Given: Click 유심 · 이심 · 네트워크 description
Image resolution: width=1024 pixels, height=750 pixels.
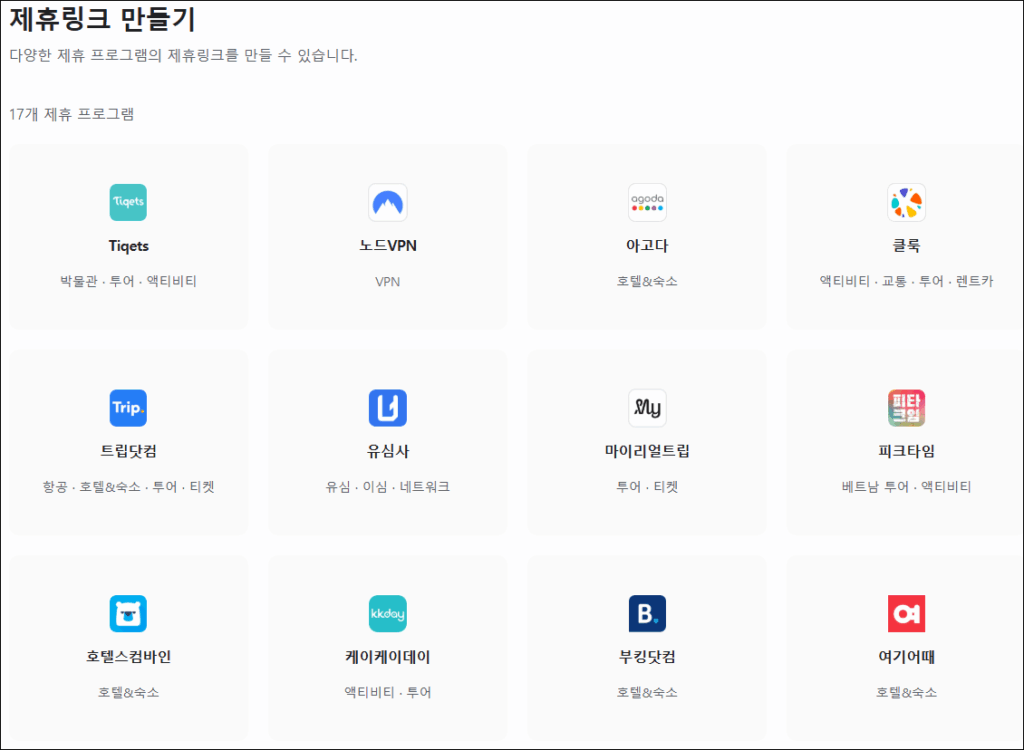Looking at the screenshot, I should point(388,487).
